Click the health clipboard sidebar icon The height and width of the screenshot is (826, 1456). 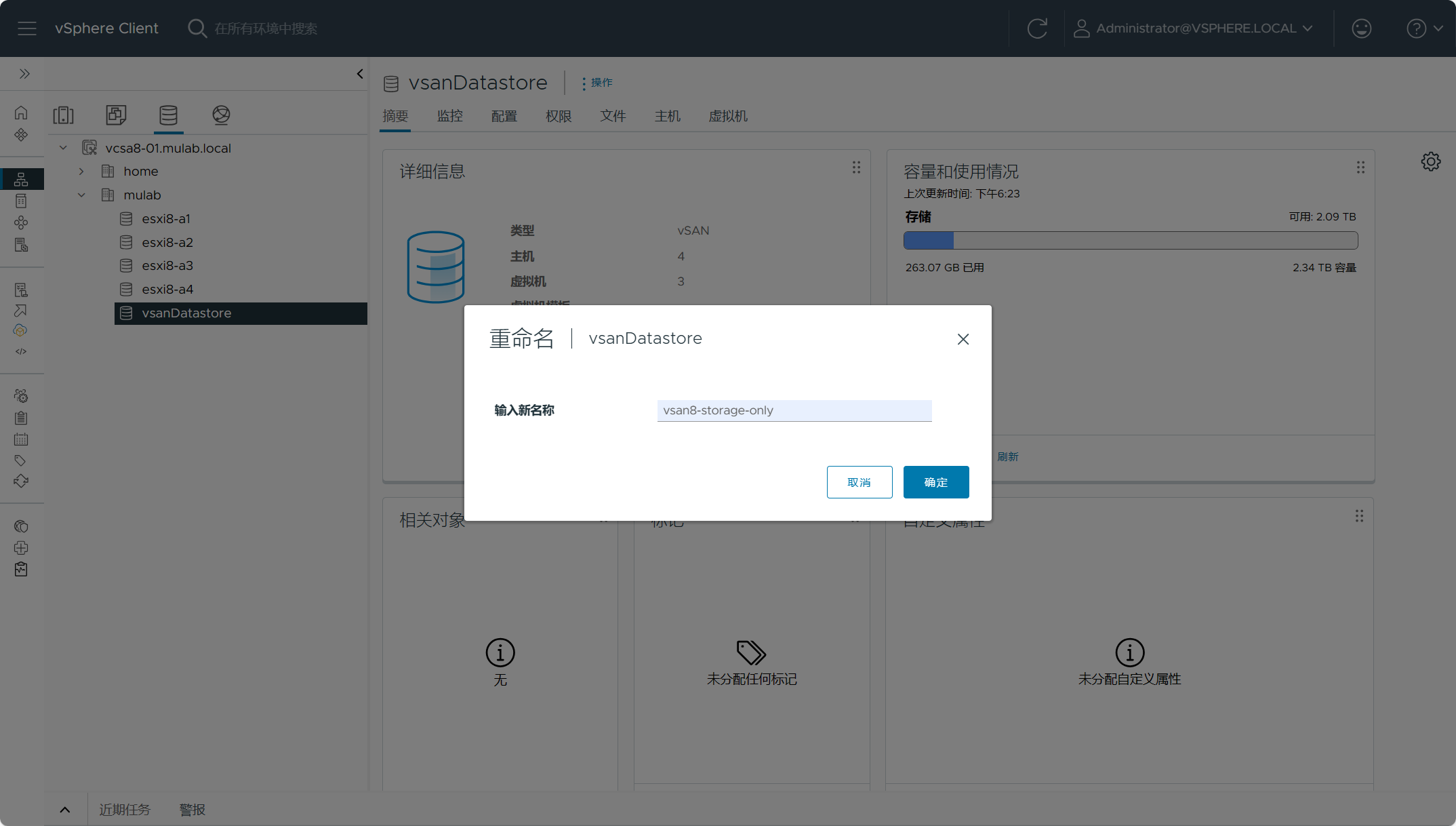click(21, 569)
